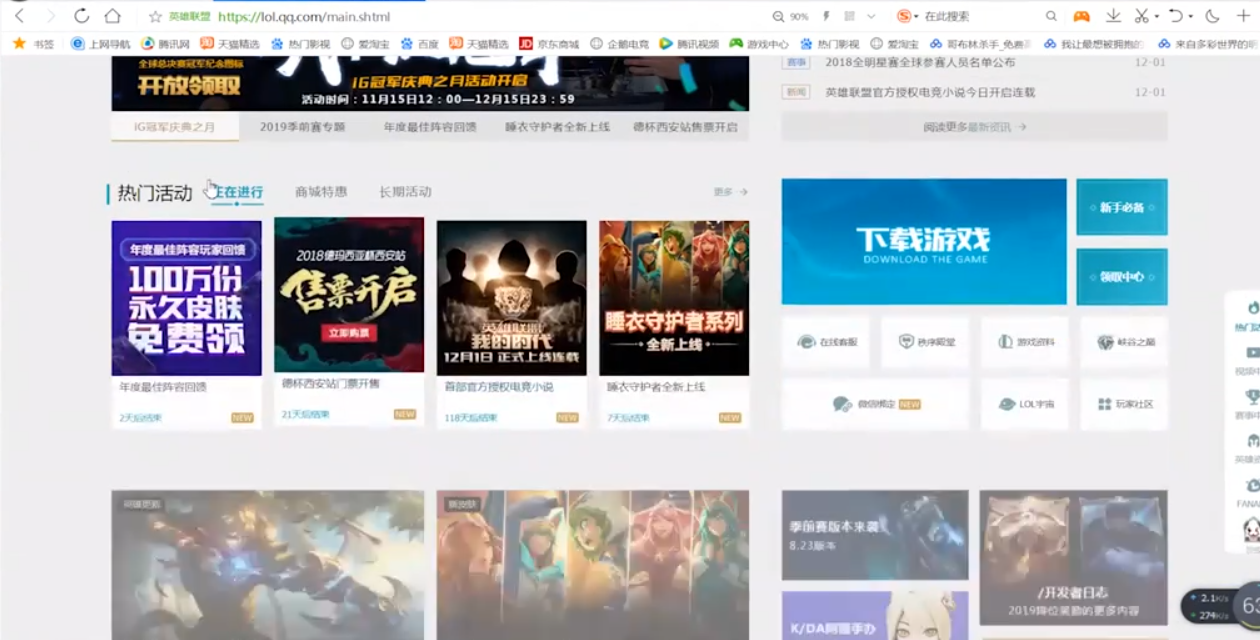Viewport: 1260px width, 640px height.
Task: Open the 100万份永久皮肤免费领 activity card
Action: click(186, 298)
